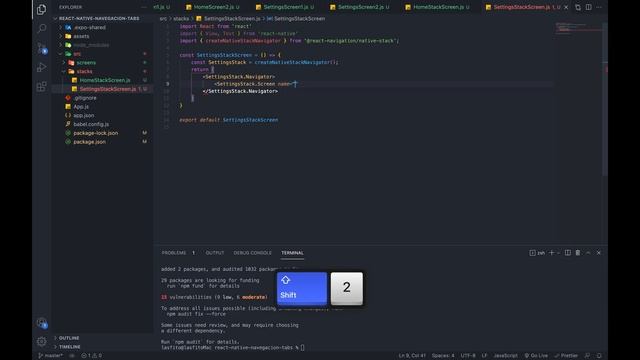640x360 pixels.
Task: Click master branch in status bar
Action: coord(51,356)
